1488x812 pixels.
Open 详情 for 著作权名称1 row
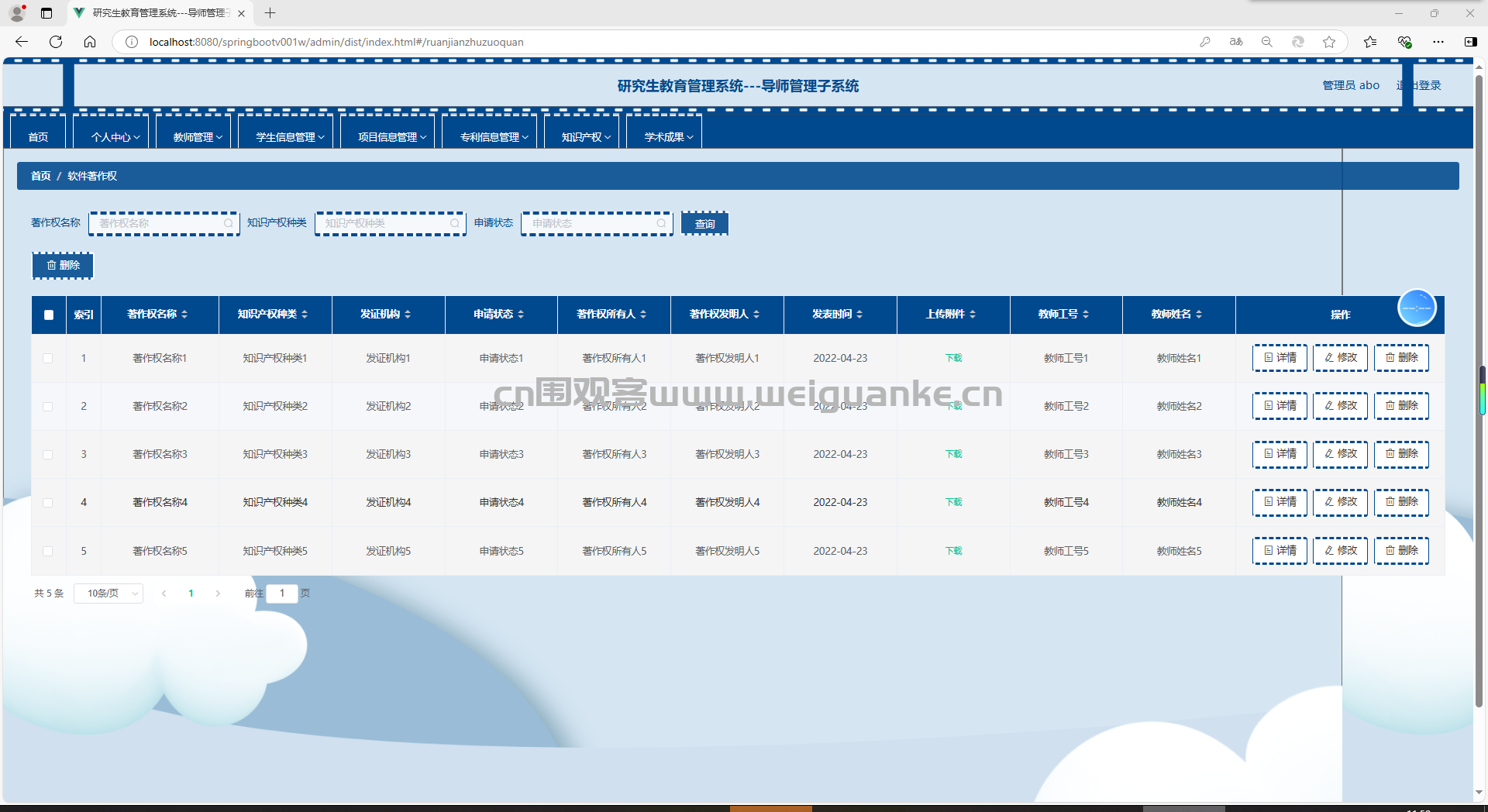pyautogui.click(x=1280, y=358)
